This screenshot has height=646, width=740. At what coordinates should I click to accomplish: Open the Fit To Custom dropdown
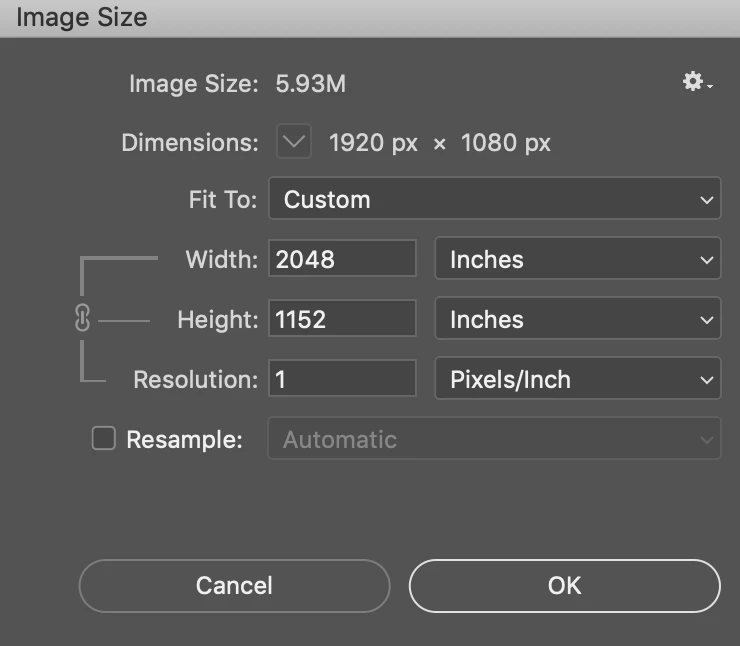[494, 200]
